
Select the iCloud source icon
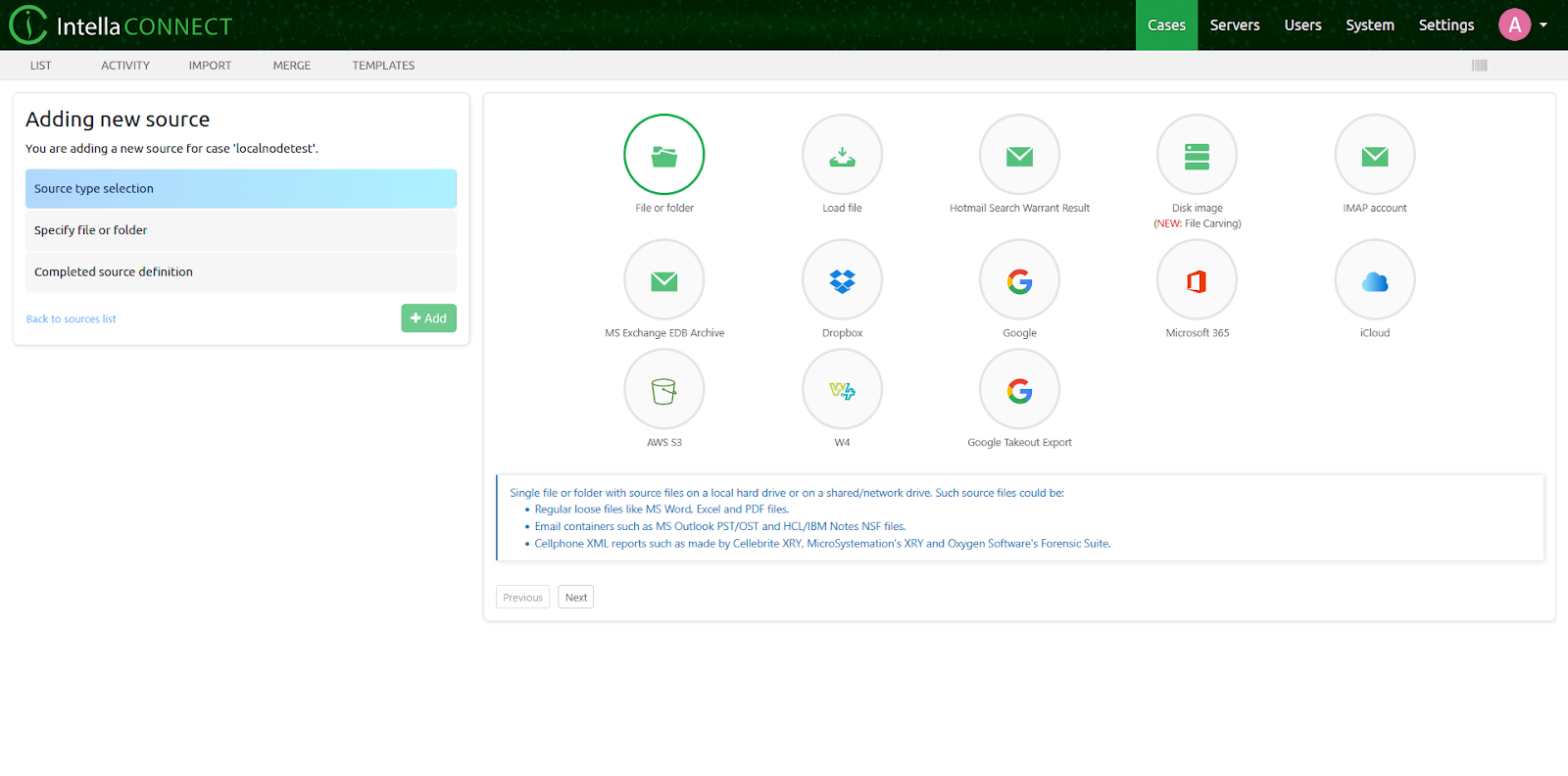coord(1374,280)
